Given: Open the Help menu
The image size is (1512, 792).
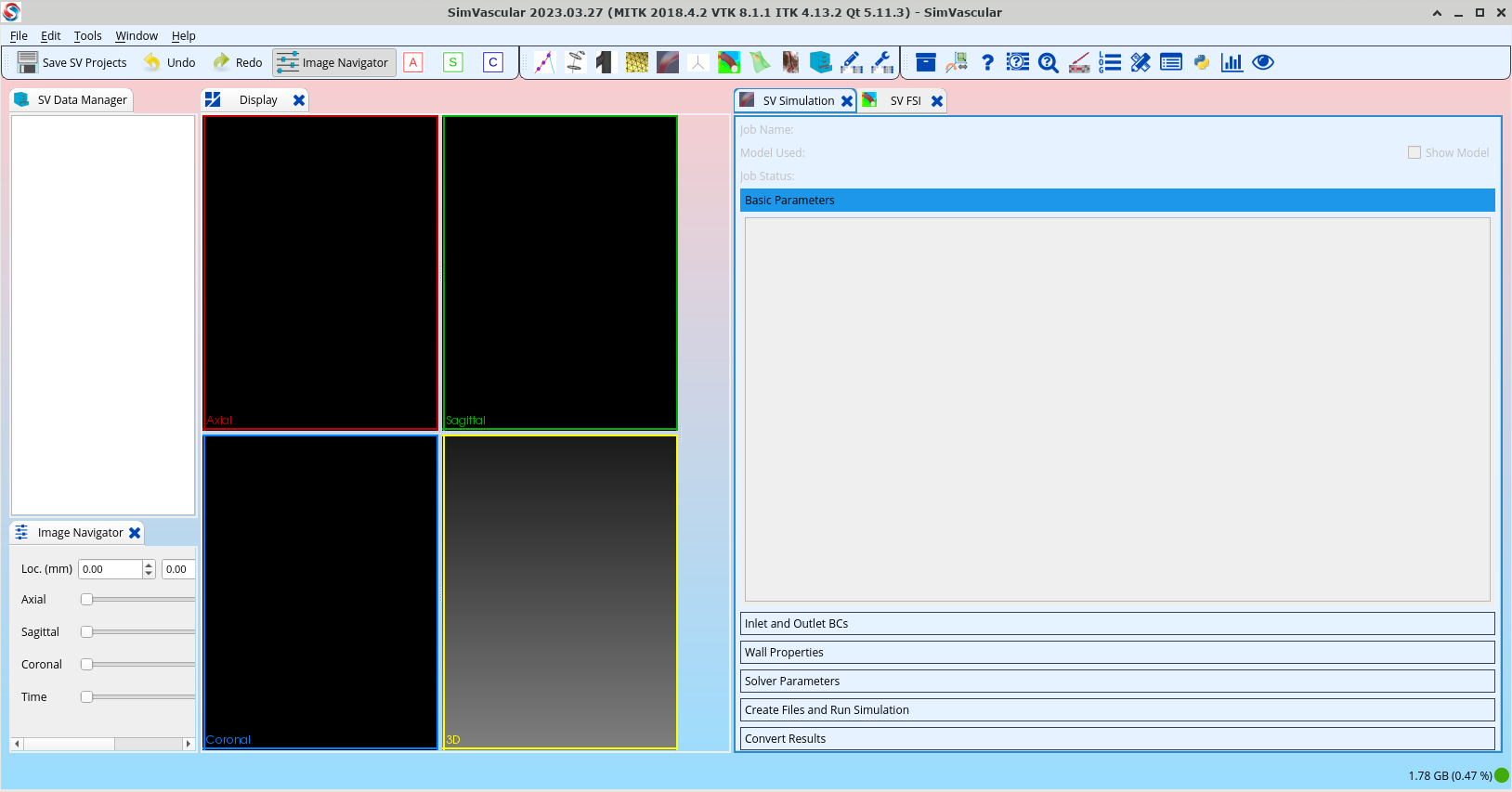Looking at the screenshot, I should pos(184,35).
